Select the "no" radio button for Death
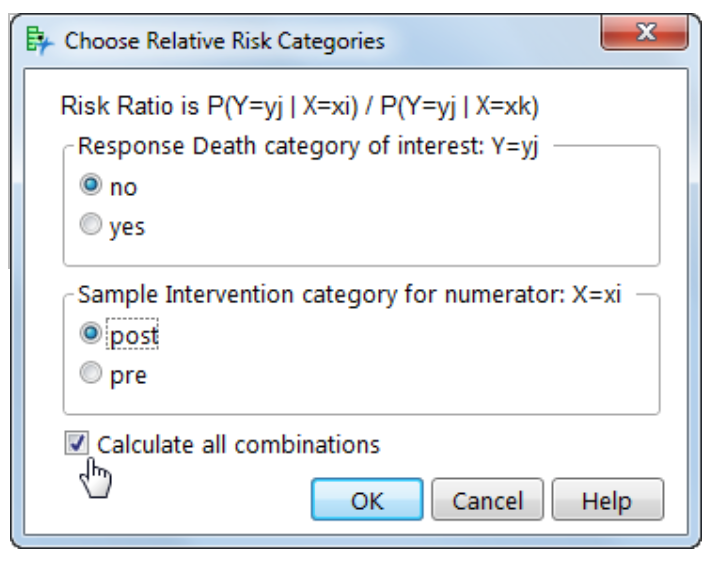This screenshot has height=562, width=722. [91, 185]
